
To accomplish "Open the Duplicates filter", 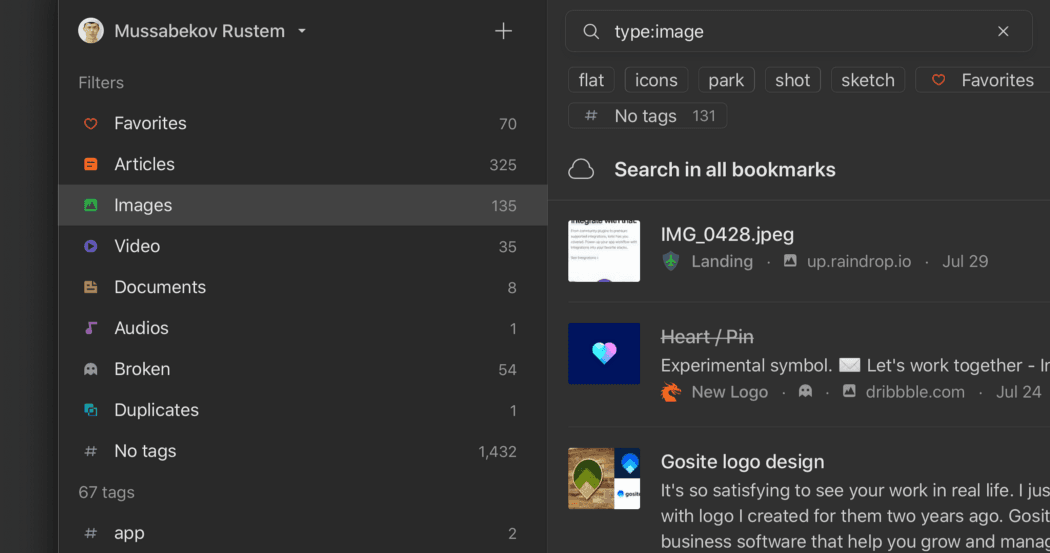I will (156, 410).
